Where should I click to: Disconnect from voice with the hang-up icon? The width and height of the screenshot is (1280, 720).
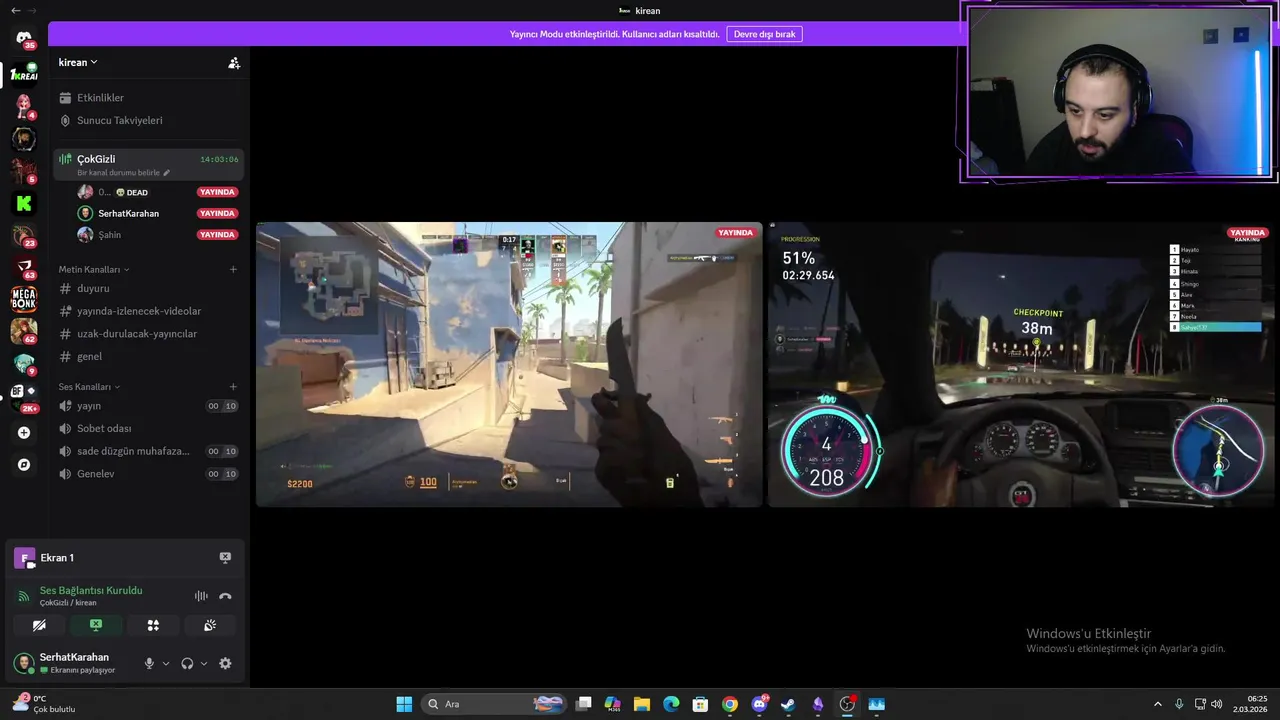(x=225, y=596)
